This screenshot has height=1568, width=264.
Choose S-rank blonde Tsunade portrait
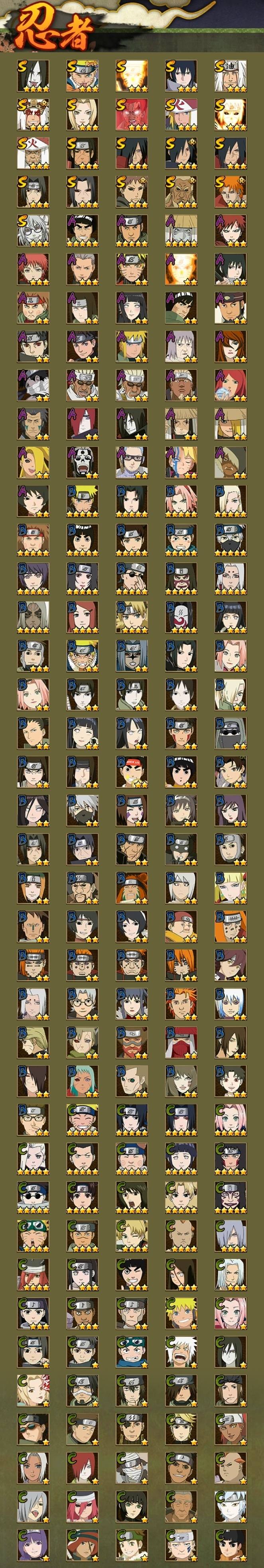click(83, 114)
